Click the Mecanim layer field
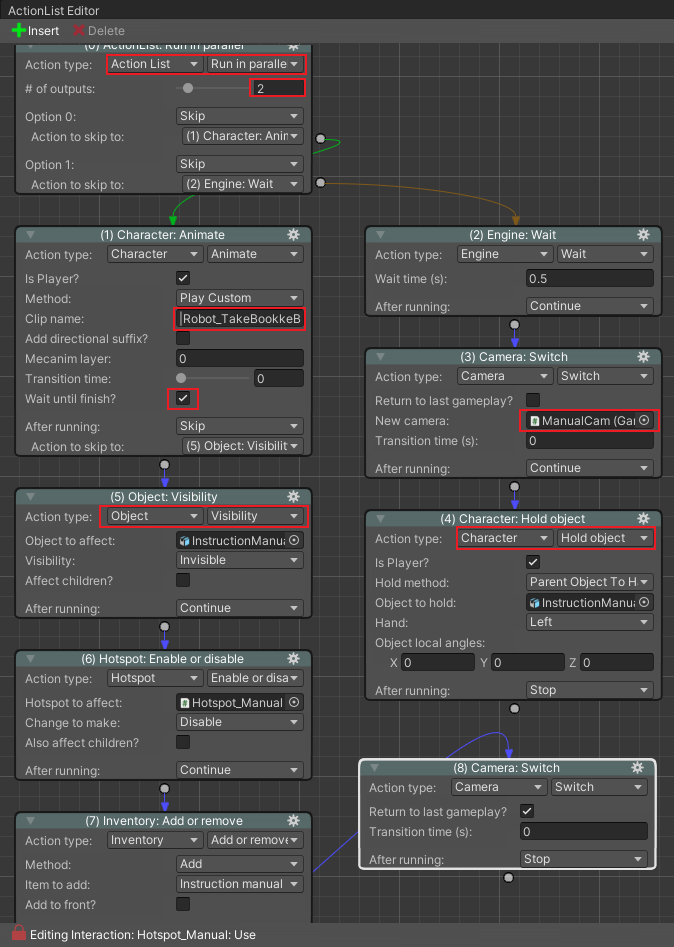 pyautogui.click(x=240, y=359)
